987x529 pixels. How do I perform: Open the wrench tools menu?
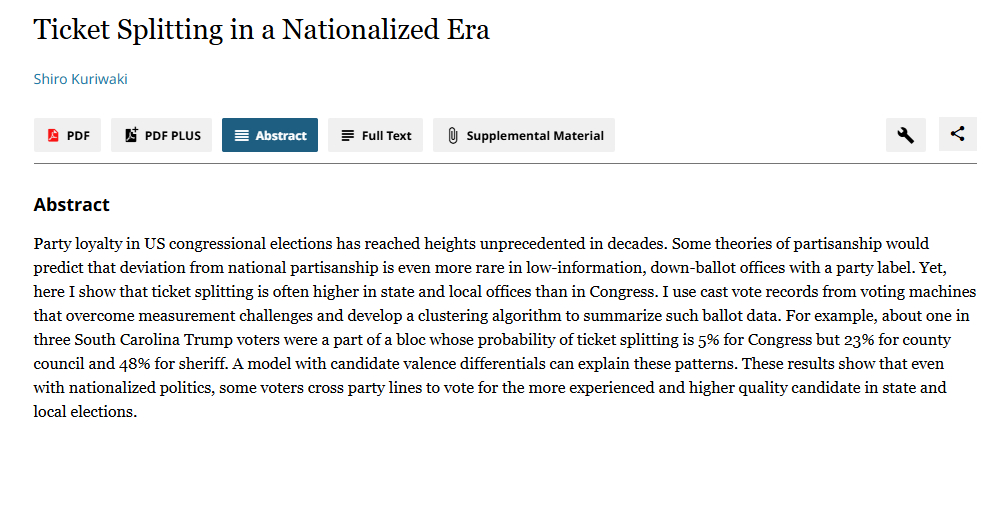(905, 135)
